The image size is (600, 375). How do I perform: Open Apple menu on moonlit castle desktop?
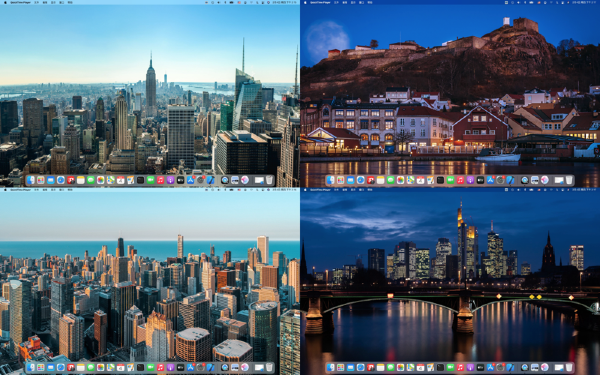305,2
